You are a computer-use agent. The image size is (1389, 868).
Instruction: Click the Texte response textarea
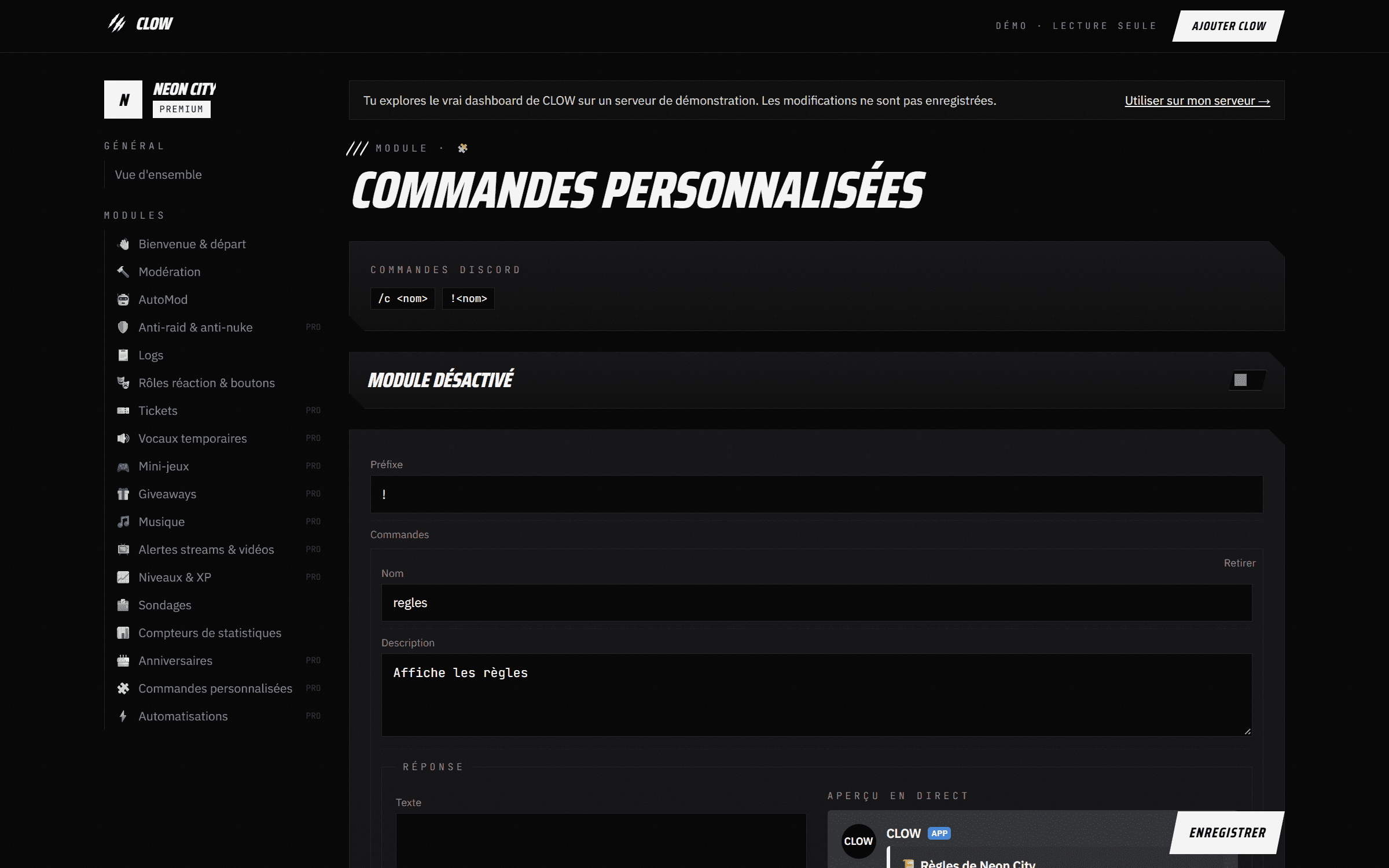coord(601,840)
